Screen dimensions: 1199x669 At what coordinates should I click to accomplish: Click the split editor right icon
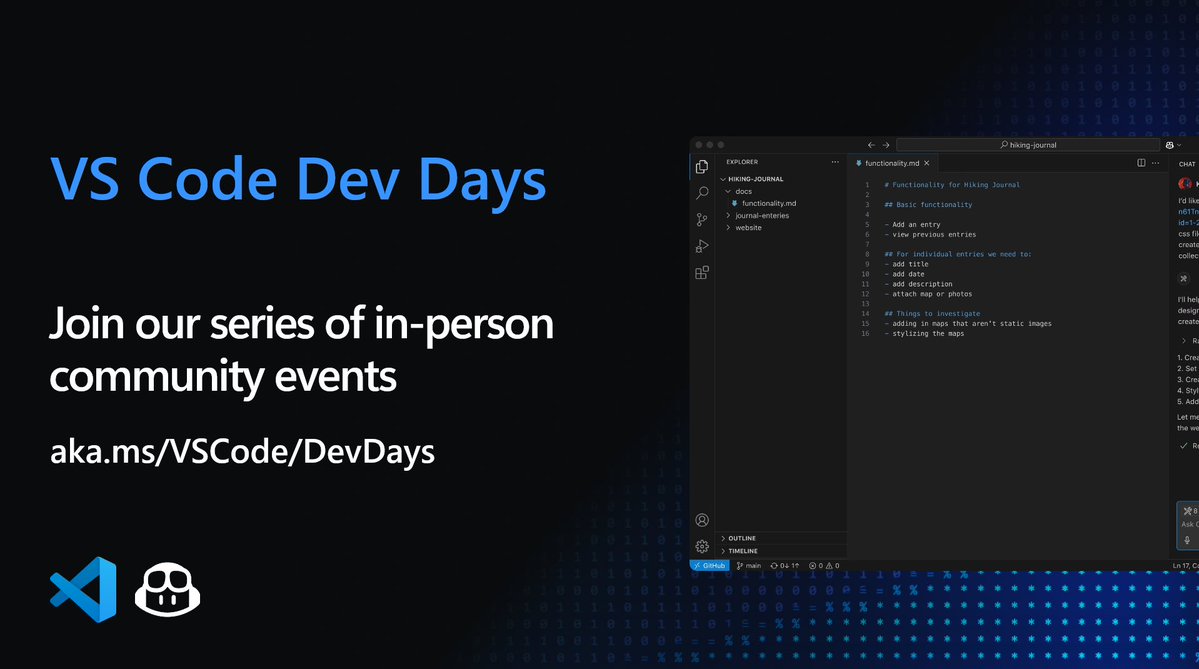tap(1141, 162)
